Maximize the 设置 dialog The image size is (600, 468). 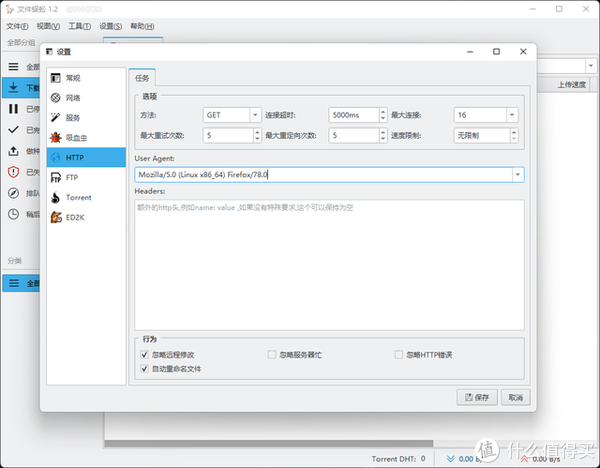pyautogui.click(x=496, y=52)
